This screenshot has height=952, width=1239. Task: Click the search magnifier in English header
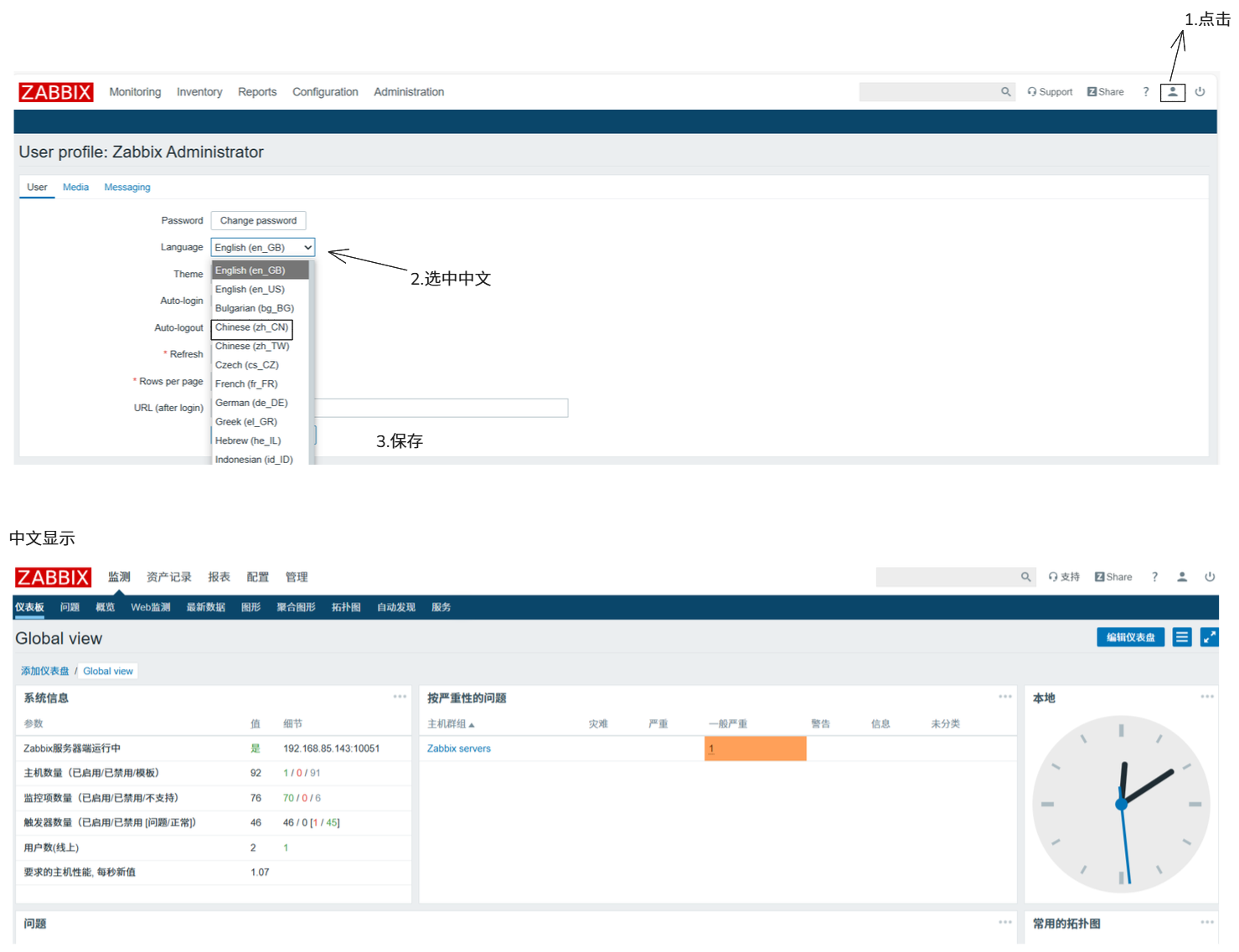click(x=1005, y=92)
